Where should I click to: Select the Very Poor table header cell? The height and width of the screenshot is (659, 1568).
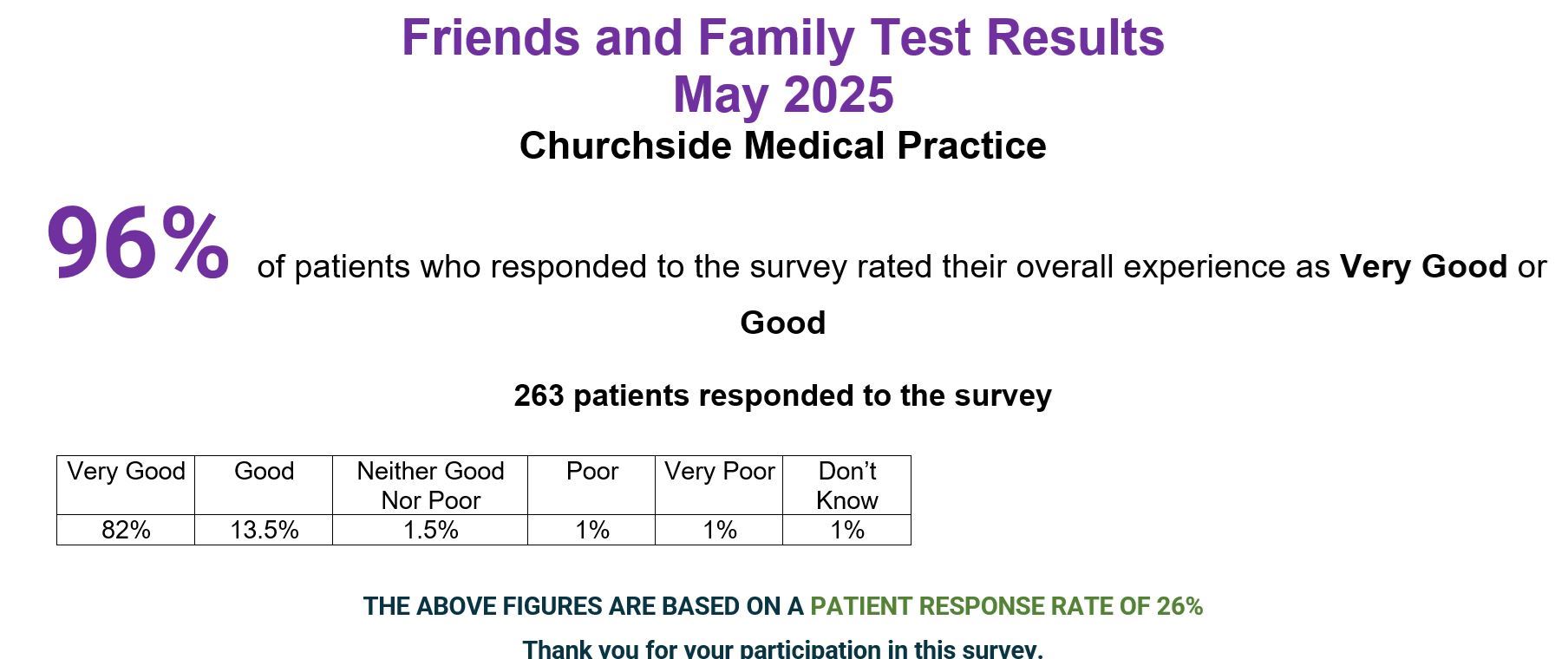(719, 485)
